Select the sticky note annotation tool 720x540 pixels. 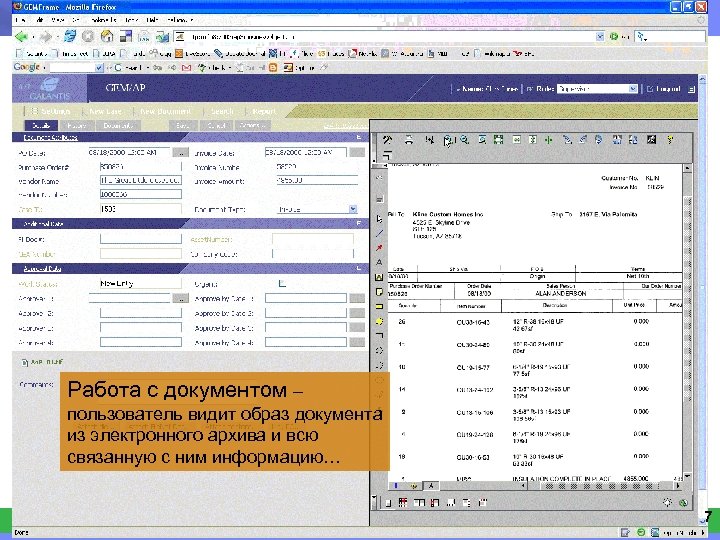coord(379,292)
